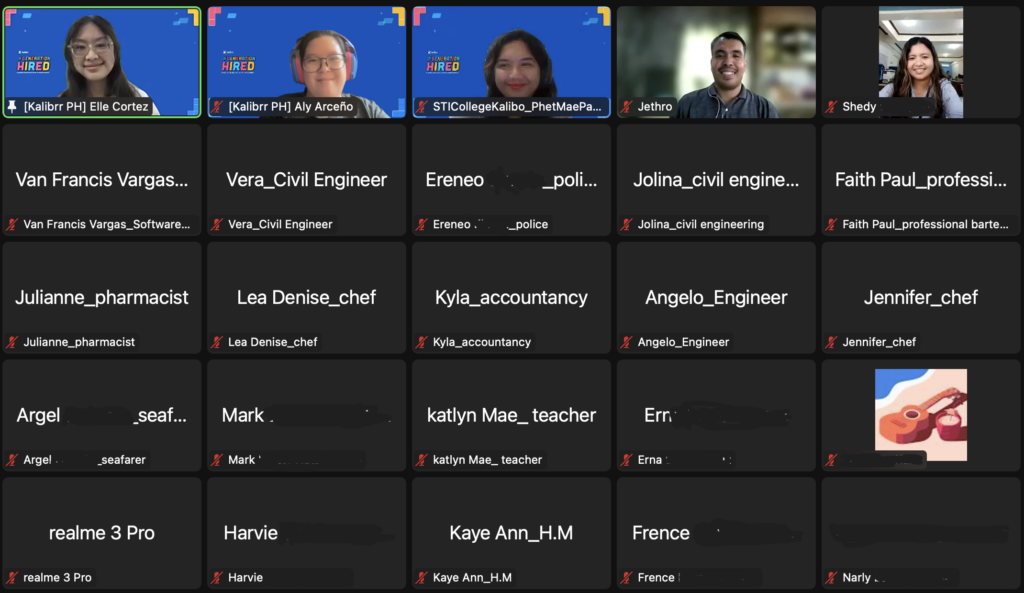Click muted mic icon next to Jethro
1024x593 pixels.
click(x=626, y=106)
